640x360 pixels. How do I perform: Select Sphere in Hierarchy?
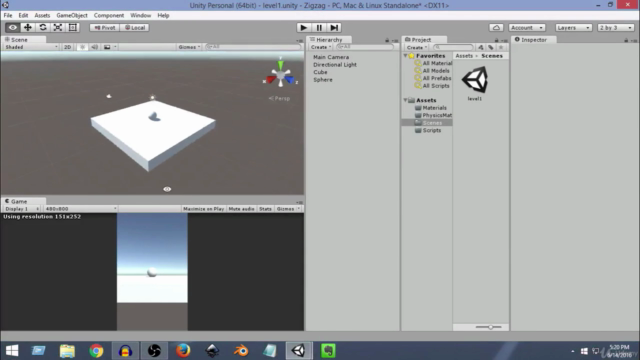pyautogui.click(x=322, y=80)
